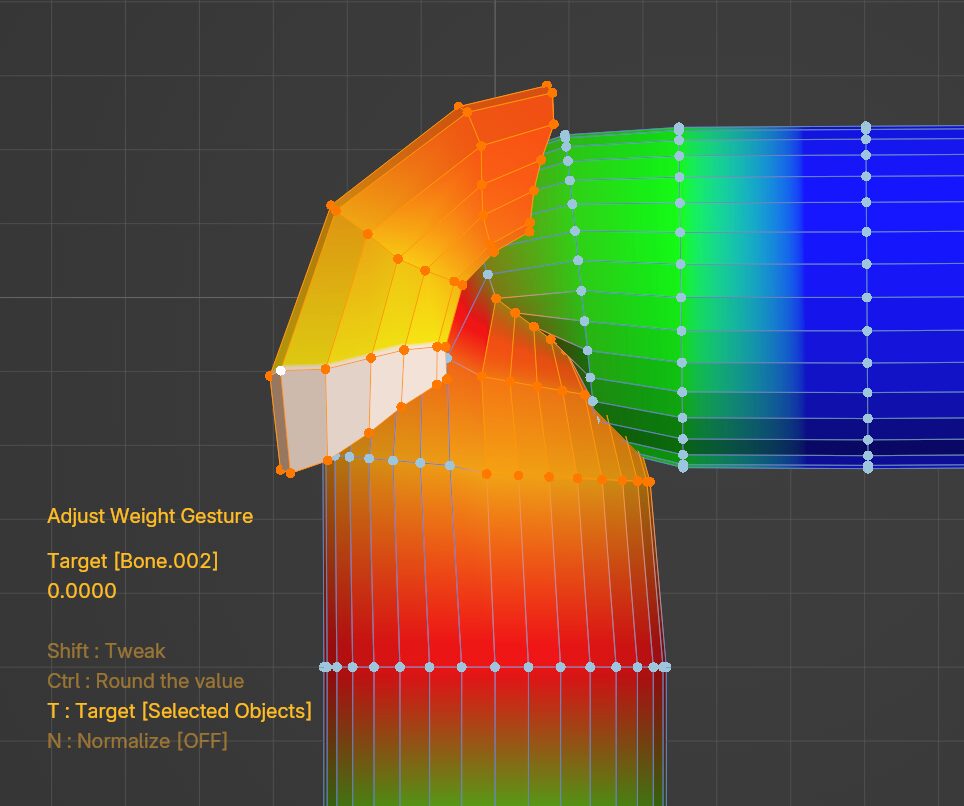The width and height of the screenshot is (964, 806).
Task: Select the top-right orange vertex of bent tip
Action: pos(551,88)
